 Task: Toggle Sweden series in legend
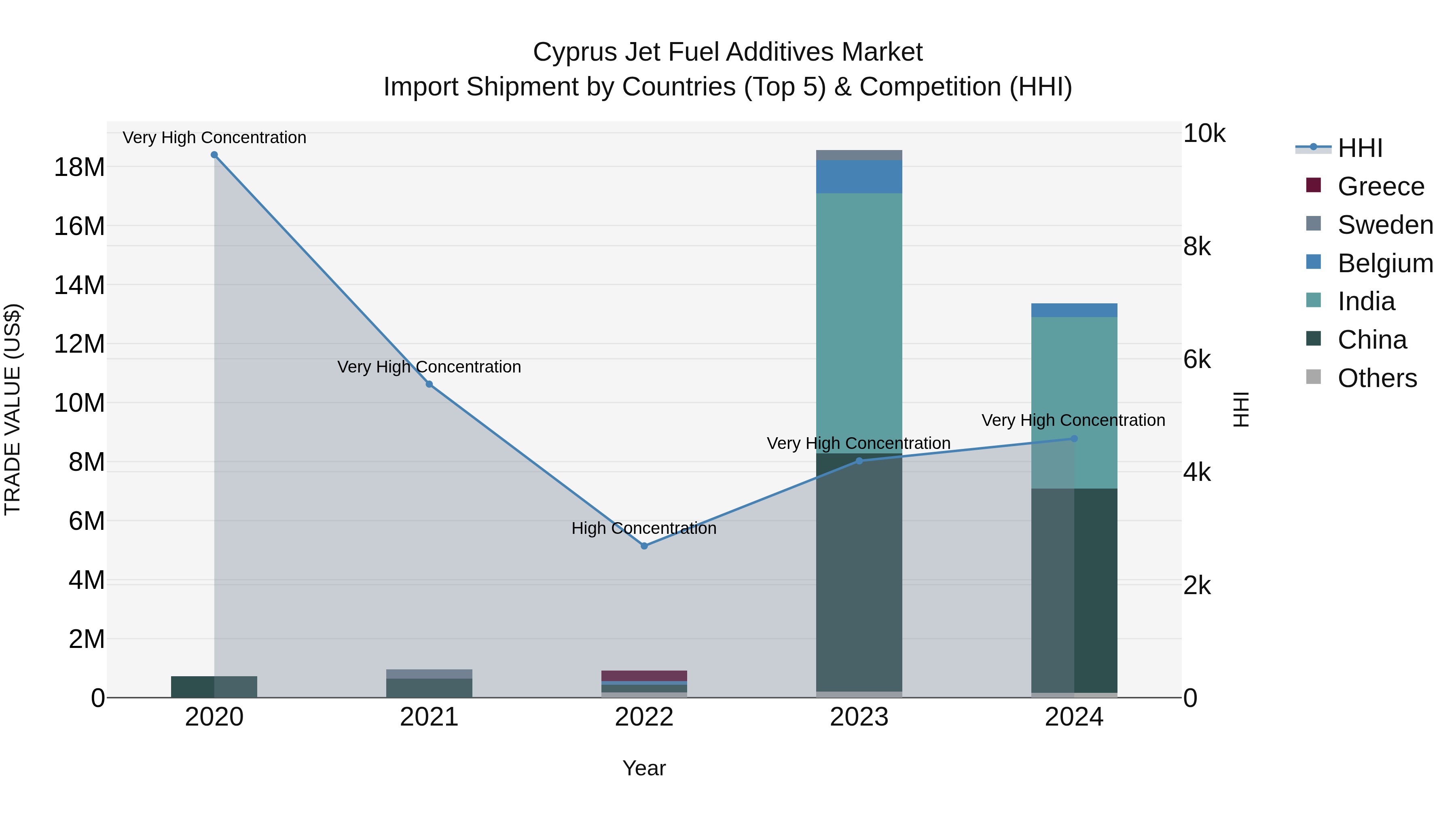[x=1370, y=225]
